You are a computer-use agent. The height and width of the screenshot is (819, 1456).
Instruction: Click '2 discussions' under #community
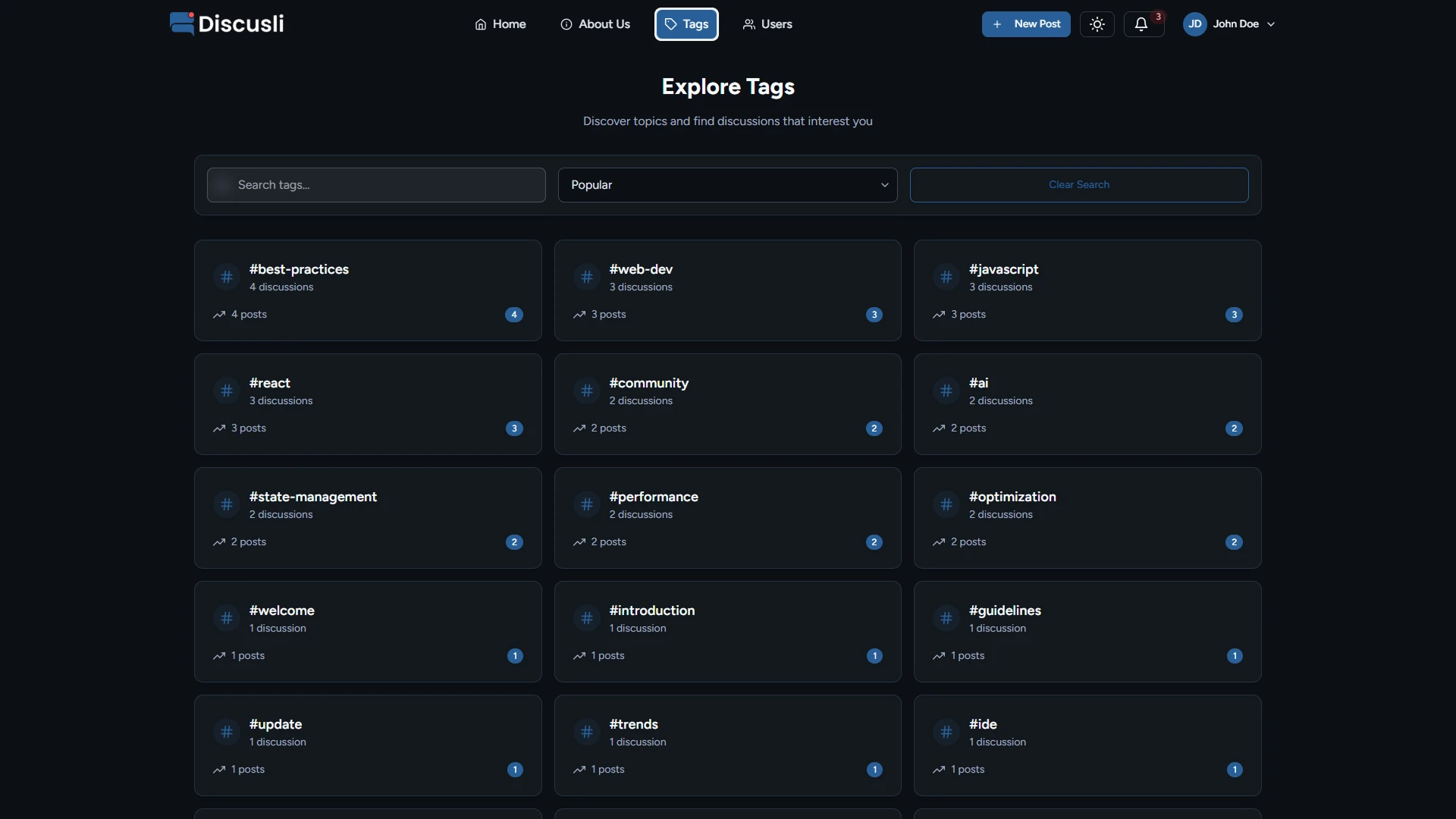pos(641,401)
